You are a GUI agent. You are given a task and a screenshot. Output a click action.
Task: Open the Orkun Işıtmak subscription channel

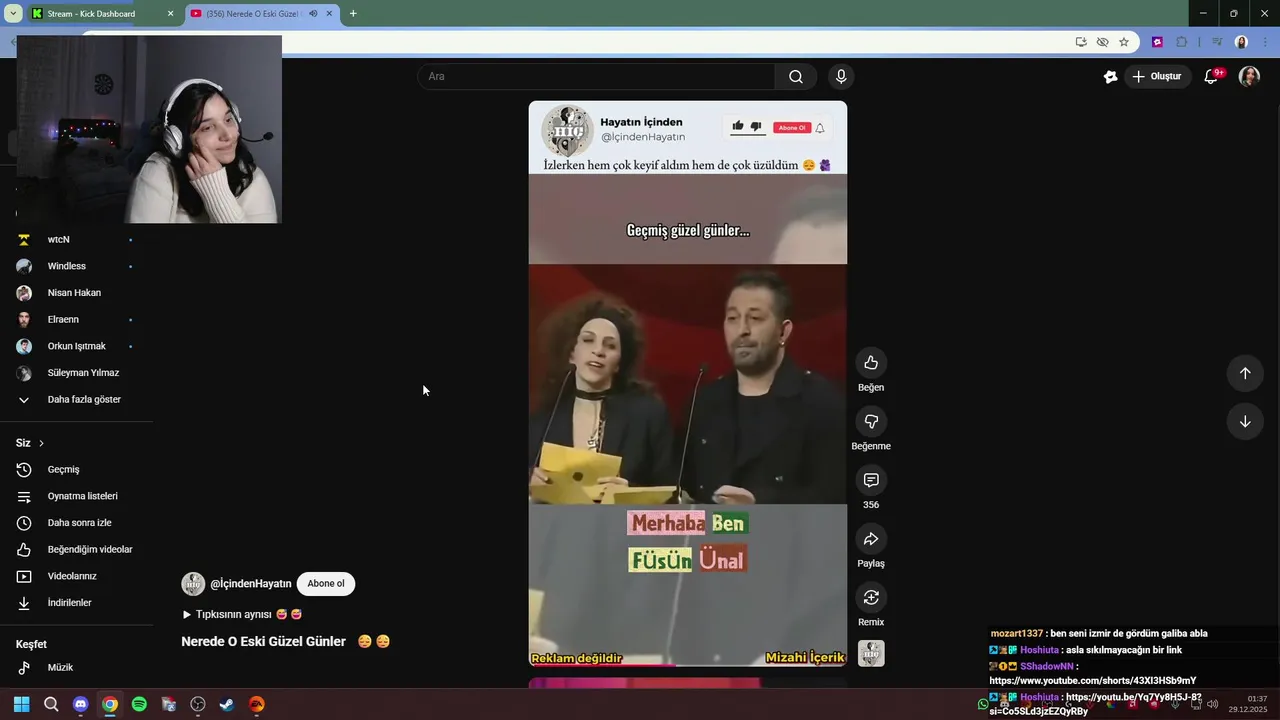click(x=75, y=346)
